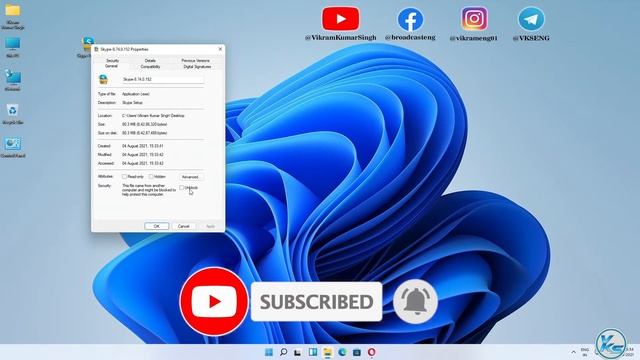Switch to the Security tab

(x=112, y=60)
